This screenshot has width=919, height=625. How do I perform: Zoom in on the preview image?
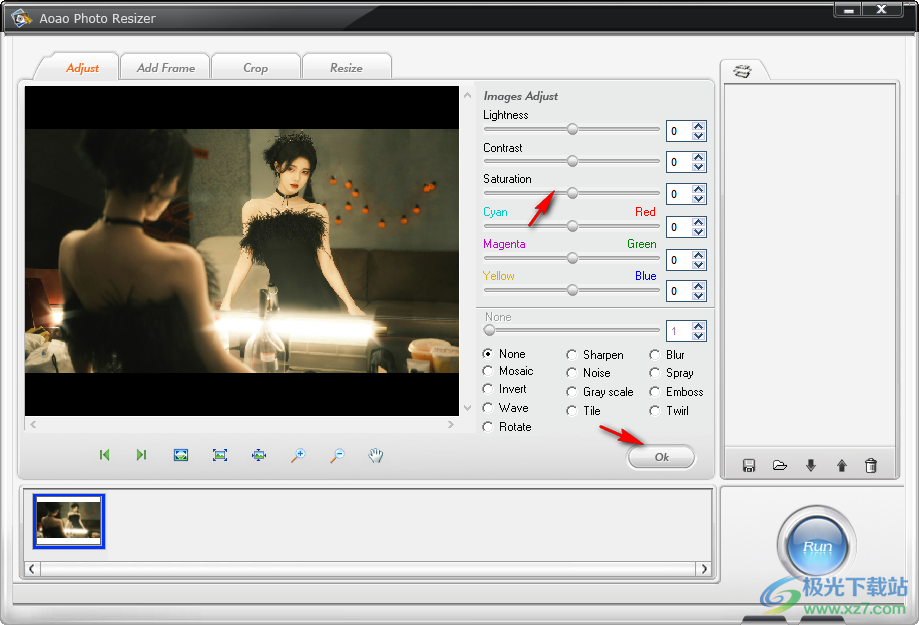[x=297, y=455]
